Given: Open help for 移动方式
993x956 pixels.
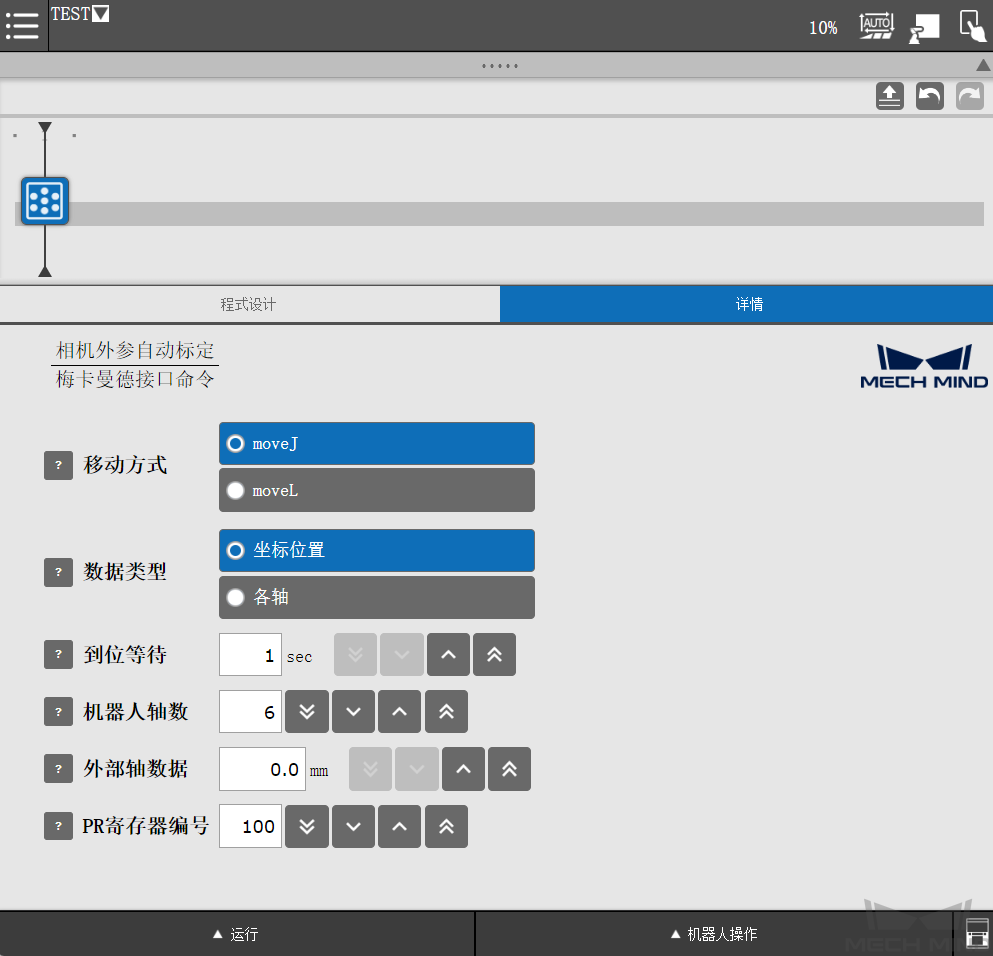Looking at the screenshot, I should point(58,465).
